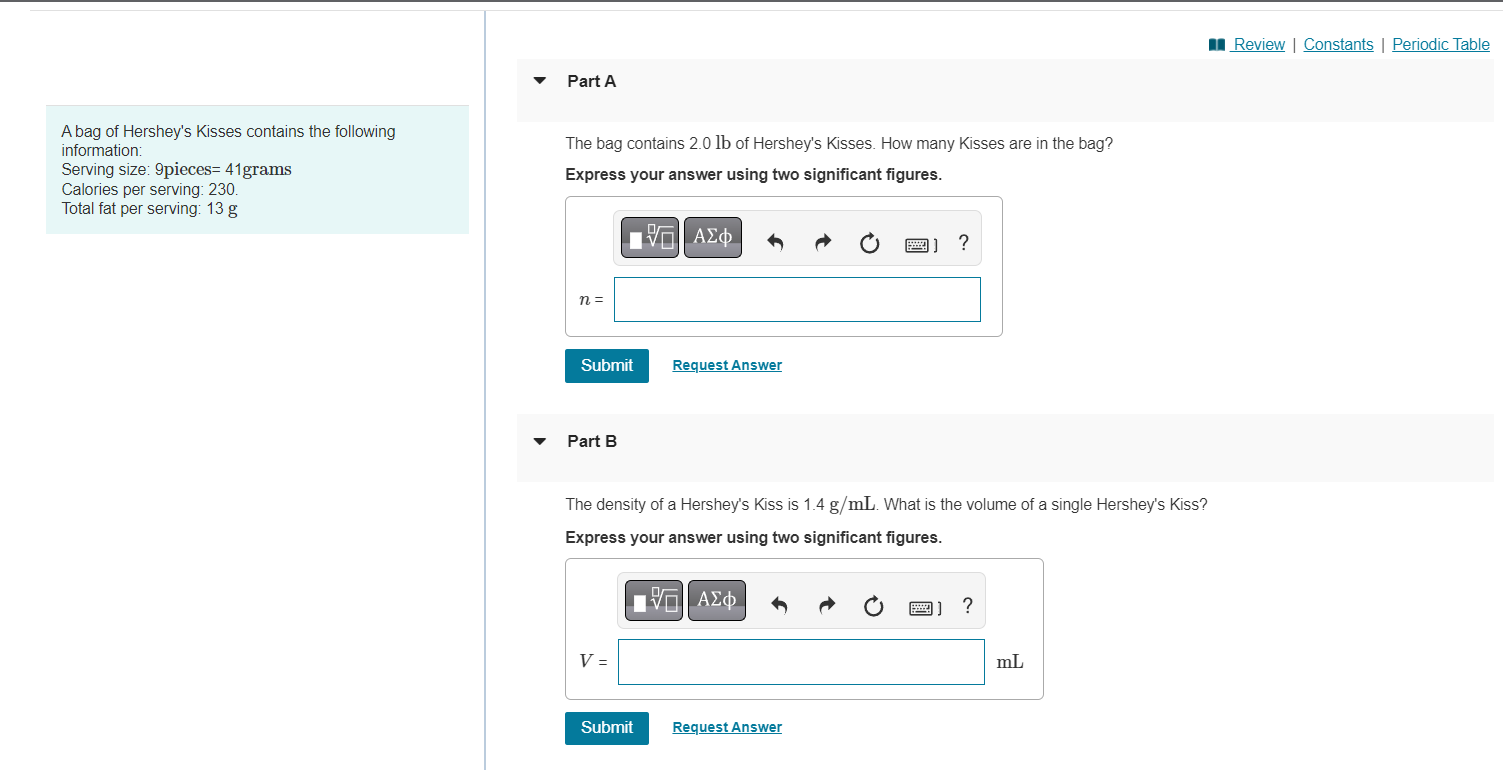
Task: Open the Constants link
Action: (1338, 44)
